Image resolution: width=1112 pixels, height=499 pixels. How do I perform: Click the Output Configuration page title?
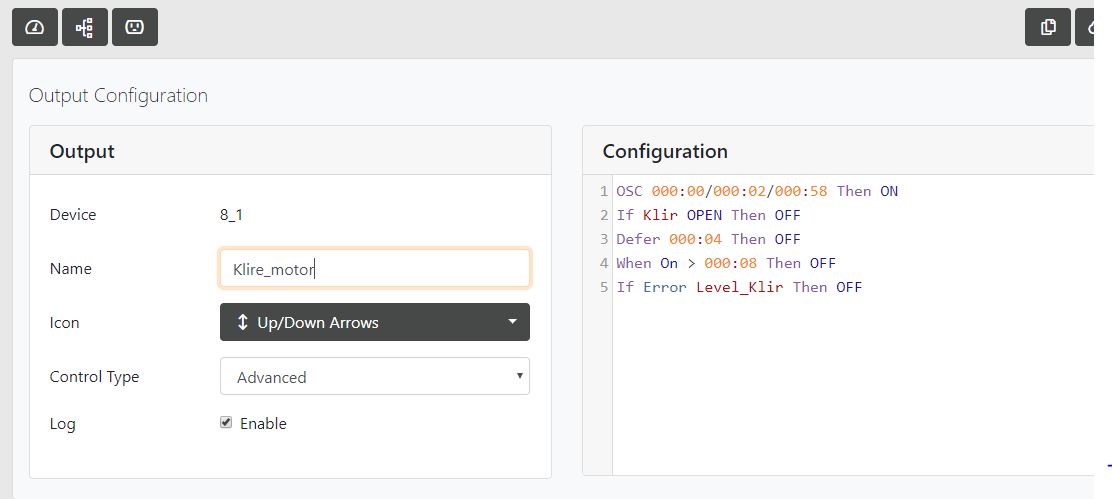point(118,95)
